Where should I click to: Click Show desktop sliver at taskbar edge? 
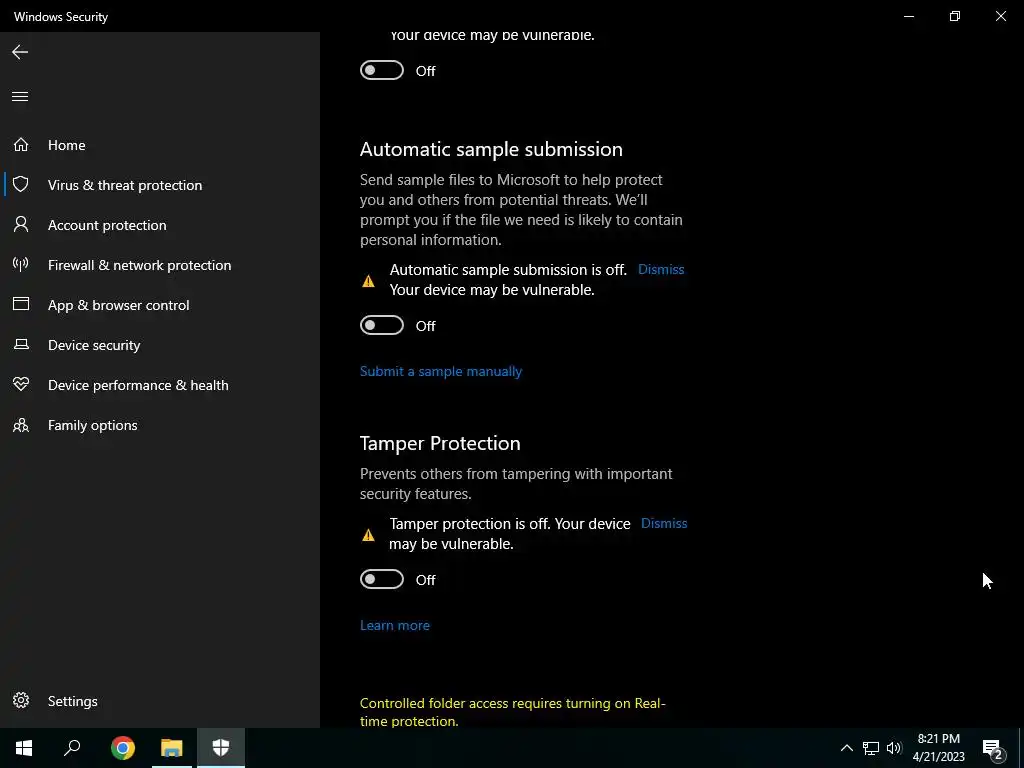point(1021,748)
